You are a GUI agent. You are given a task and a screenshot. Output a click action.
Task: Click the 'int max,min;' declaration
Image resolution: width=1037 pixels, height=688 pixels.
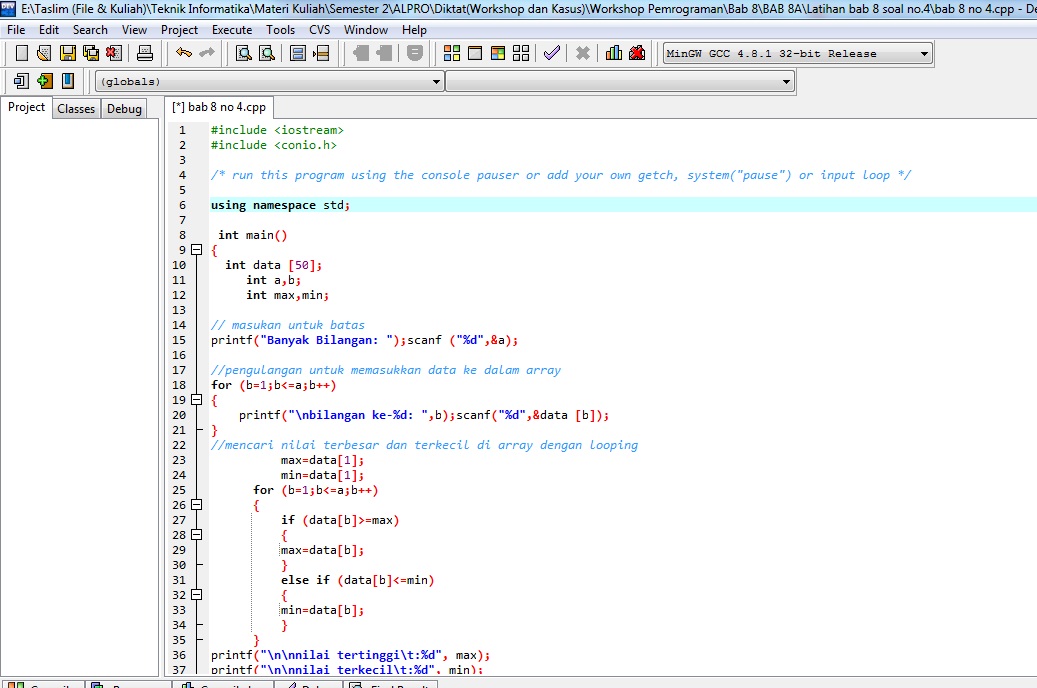click(x=288, y=295)
